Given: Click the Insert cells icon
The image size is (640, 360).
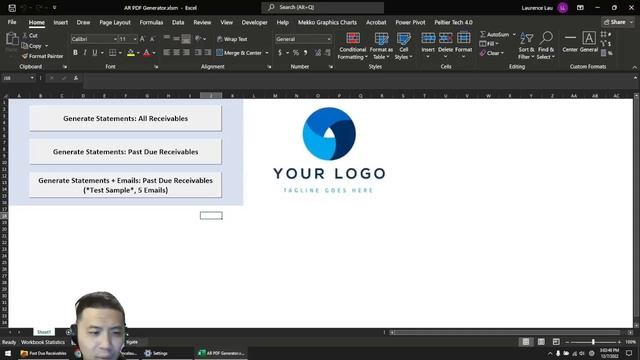Looking at the screenshot, I should (x=428, y=38).
